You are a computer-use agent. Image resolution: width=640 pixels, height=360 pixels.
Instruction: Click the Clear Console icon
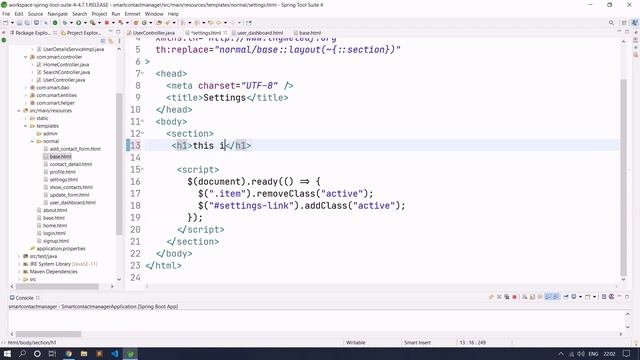pos(524,297)
